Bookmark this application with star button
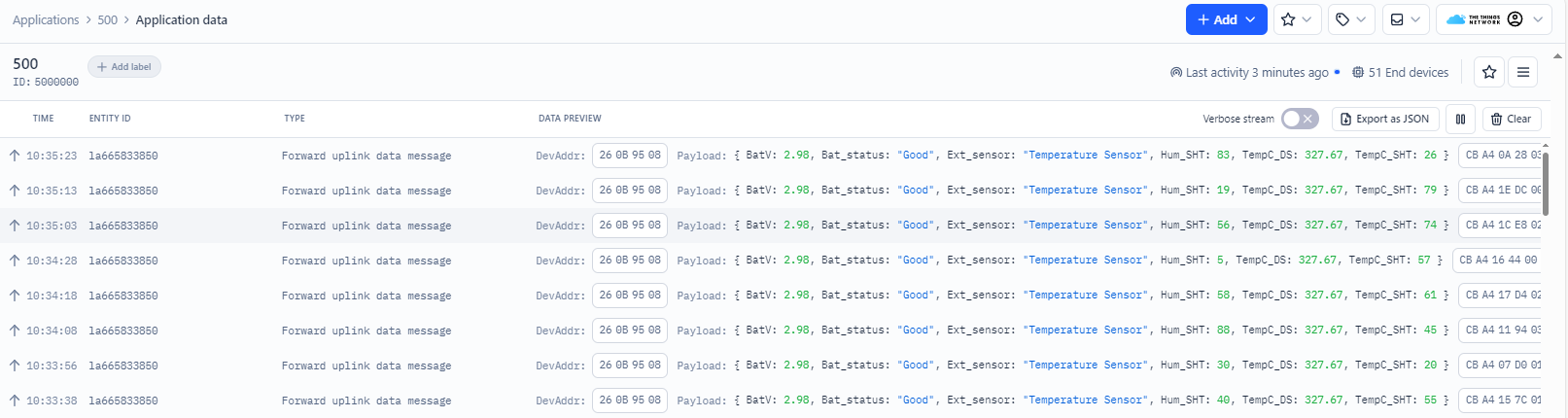Viewport: 1568px width, 418px height. [x=1488, y=72]
